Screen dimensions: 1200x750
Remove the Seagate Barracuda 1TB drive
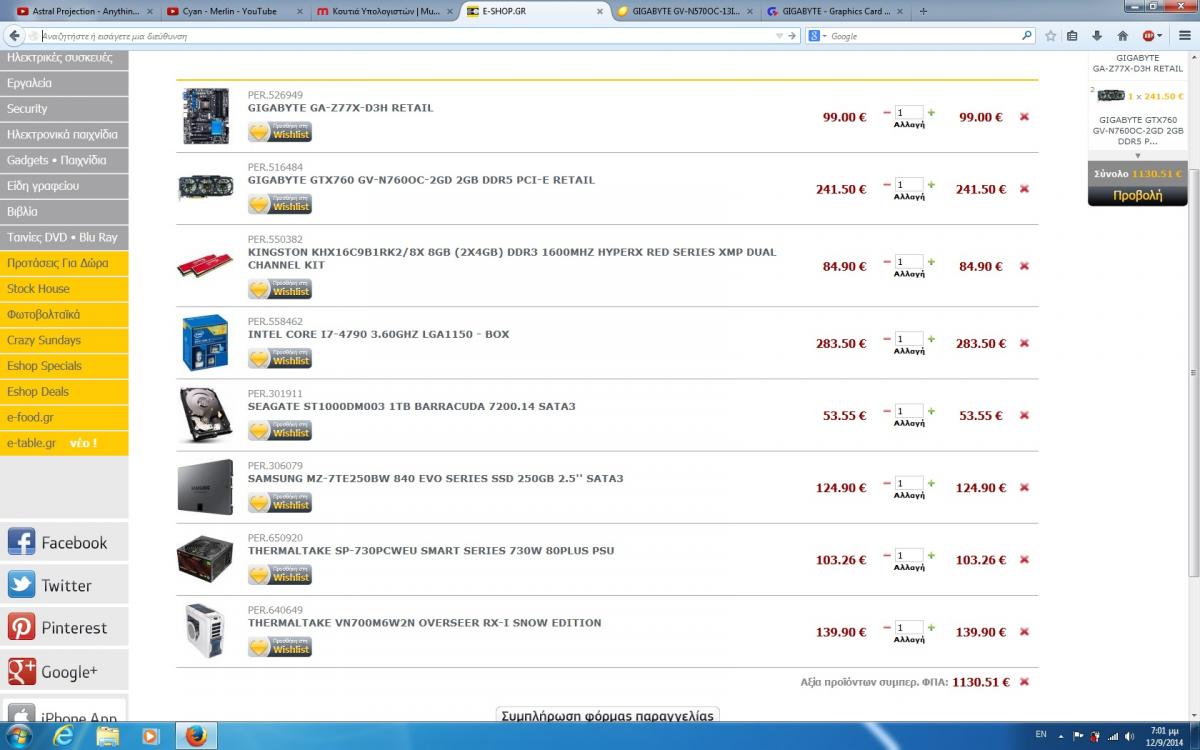(x=1024, y=415)
